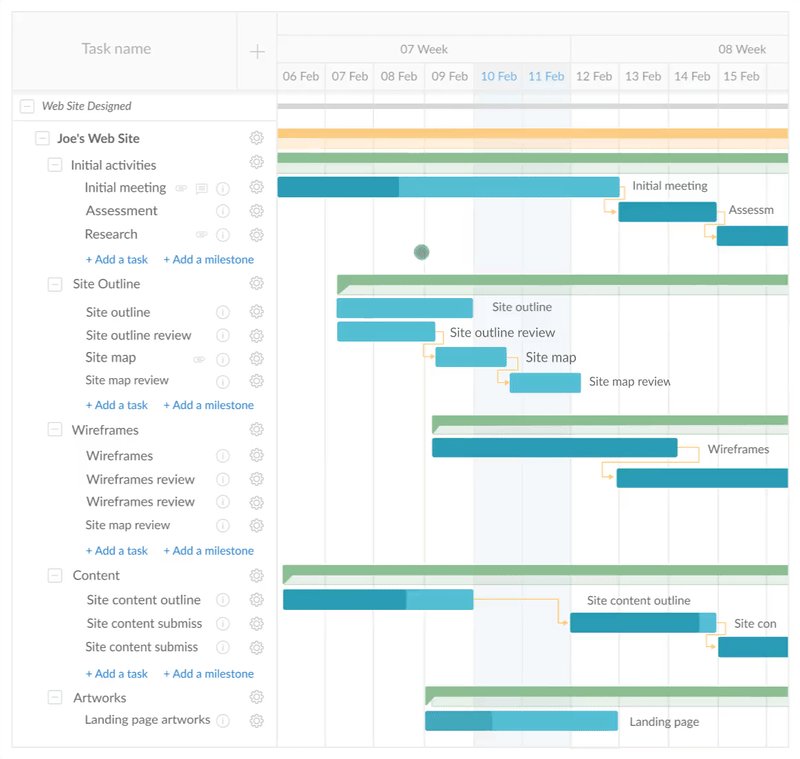Select the Assessment bar in the timeline
Image resolution: width=800 pixels, height=759 pixels.
click(667, 212)
